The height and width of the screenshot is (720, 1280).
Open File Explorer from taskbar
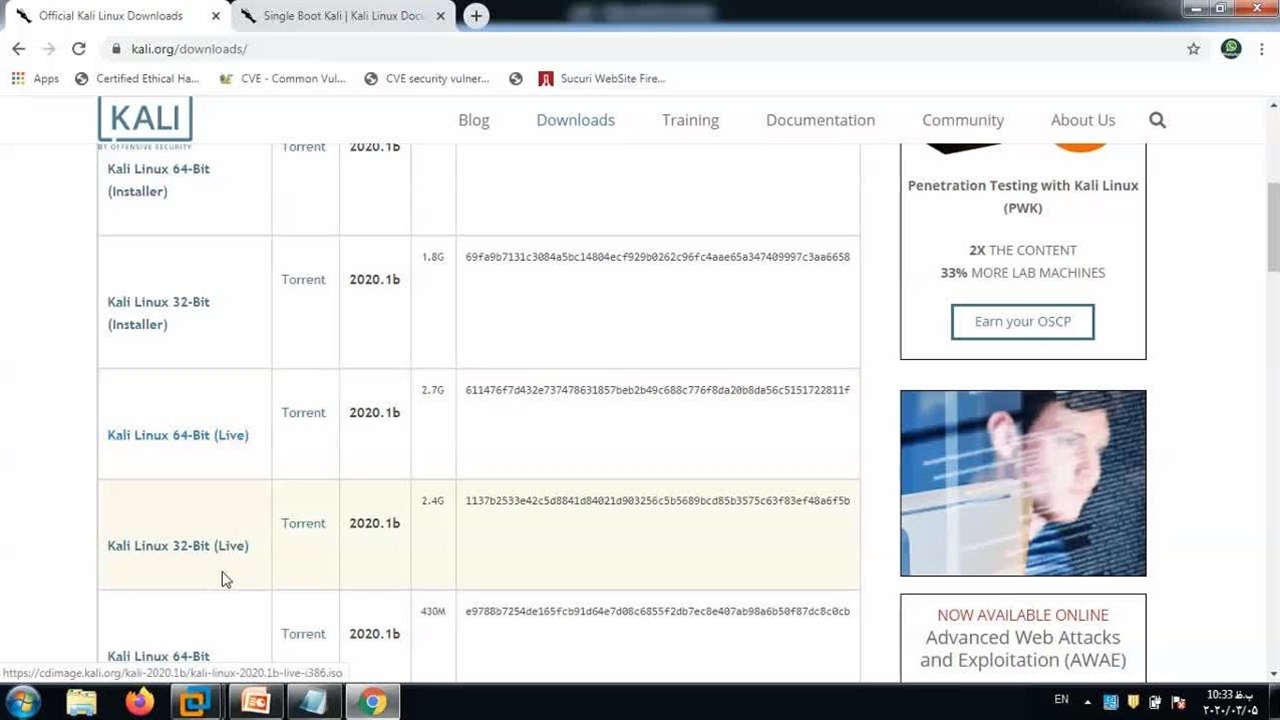pyautogui.click(x=81, y=702)
